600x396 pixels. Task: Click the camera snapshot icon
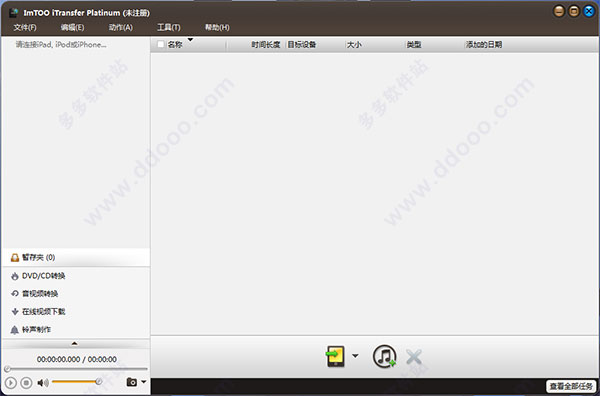[131, 382]
